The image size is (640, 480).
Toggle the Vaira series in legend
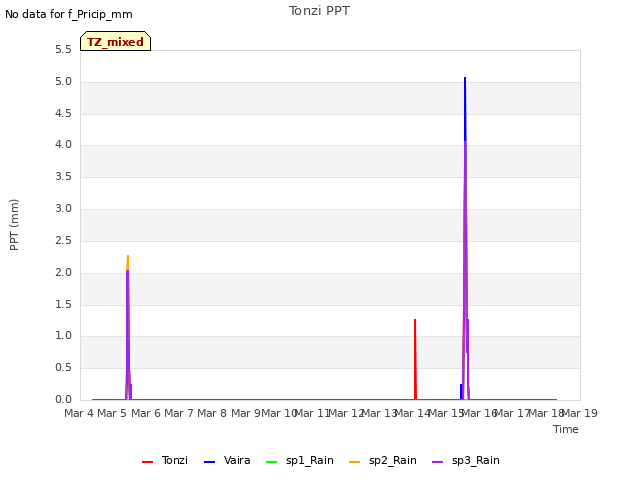point(227,460)
